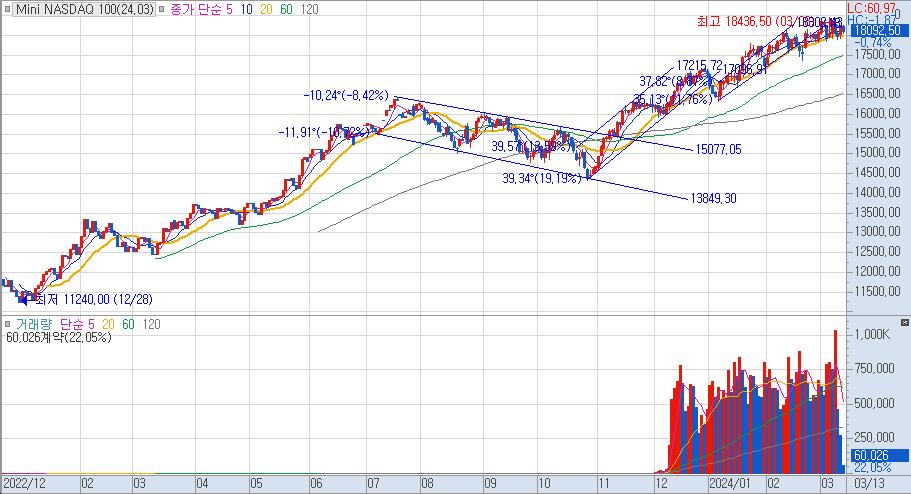Click the small square icon before 거래량

tap(8, 324)
